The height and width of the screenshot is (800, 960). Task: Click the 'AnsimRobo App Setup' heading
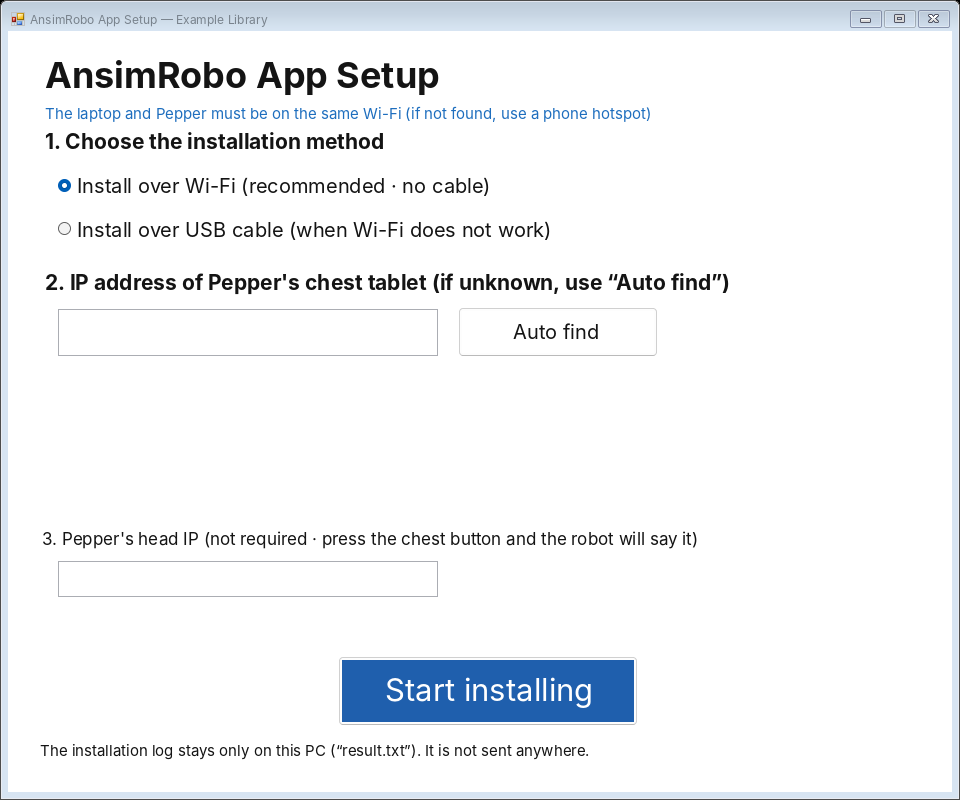242,75
